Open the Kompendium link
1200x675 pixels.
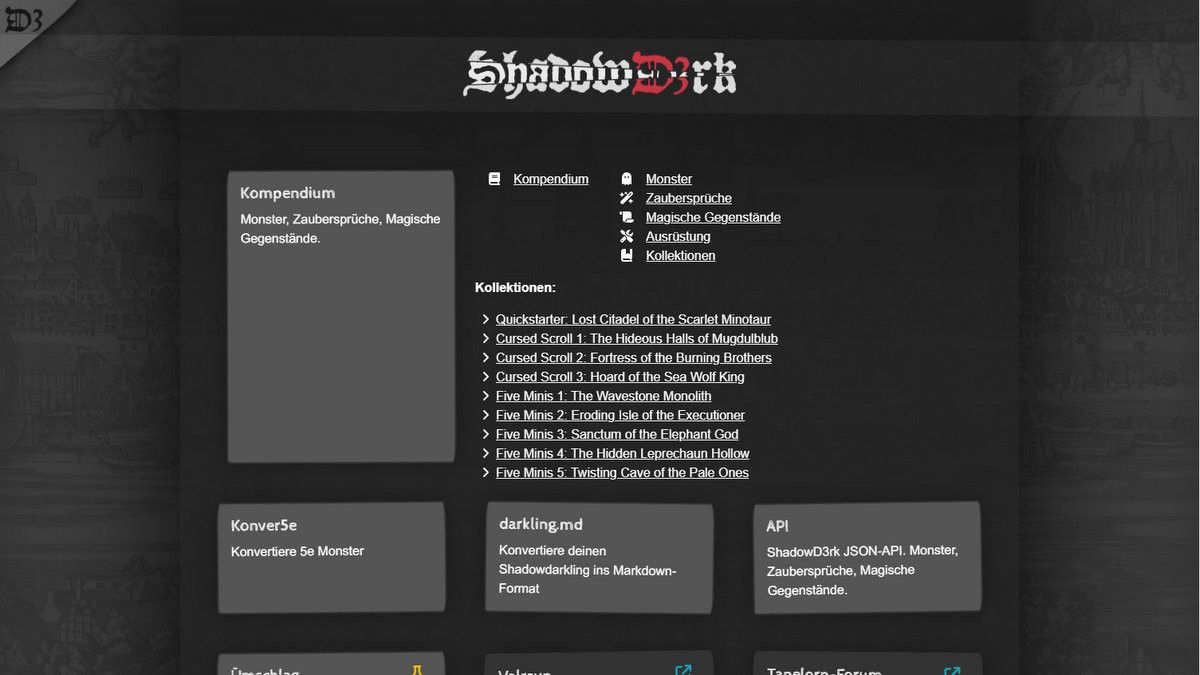[x=550, y=178]
